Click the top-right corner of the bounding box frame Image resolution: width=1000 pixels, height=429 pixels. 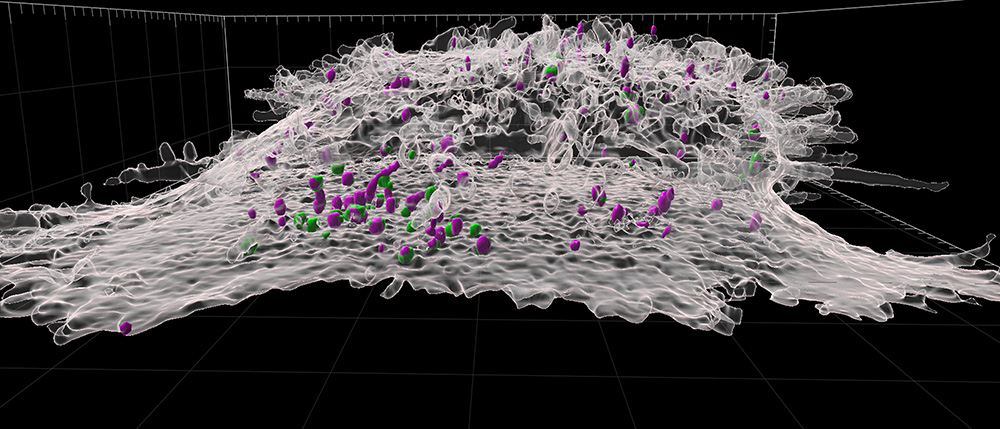[776, 14]
